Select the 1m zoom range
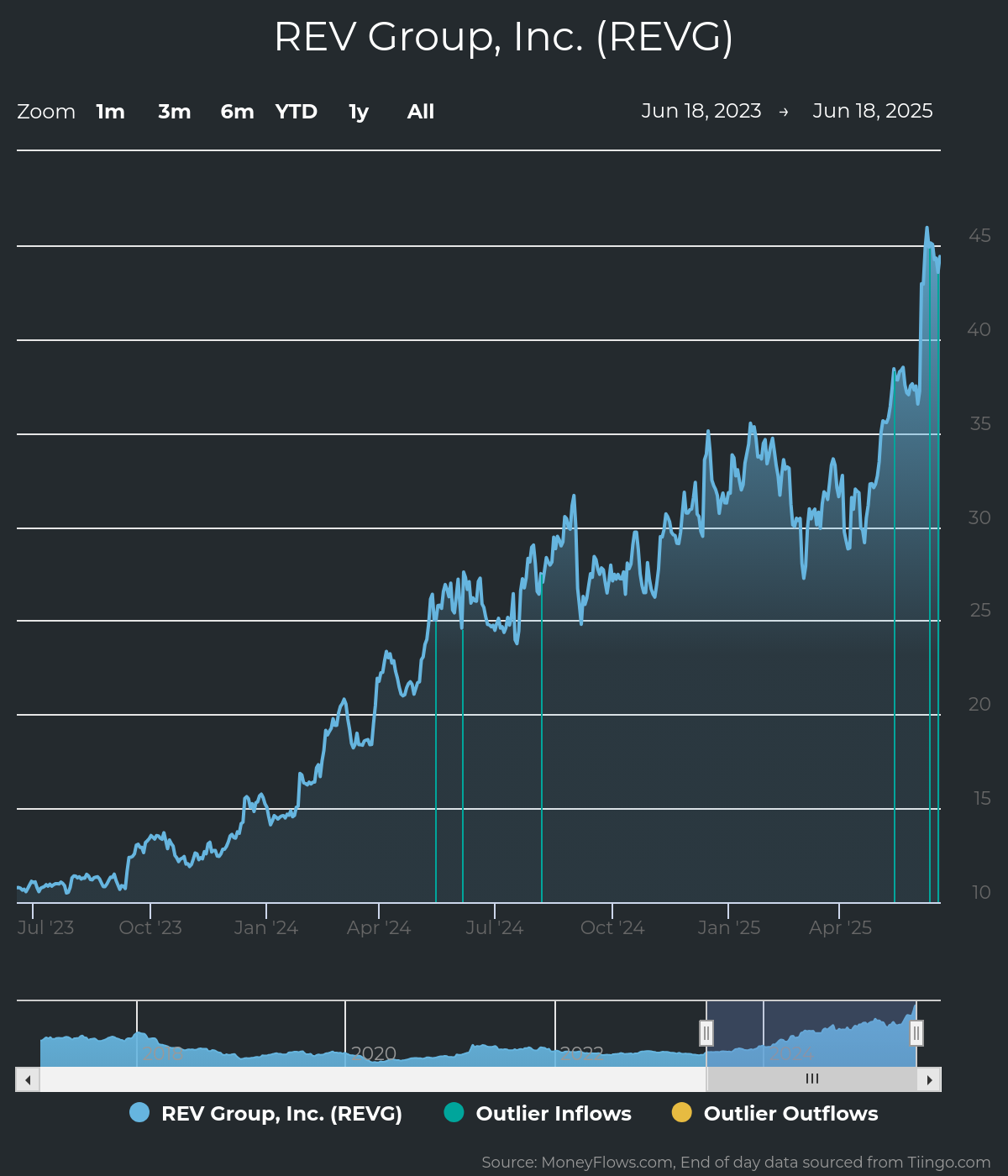The width and height of the screenshot is (1008, 1176). tap(110, 112)
